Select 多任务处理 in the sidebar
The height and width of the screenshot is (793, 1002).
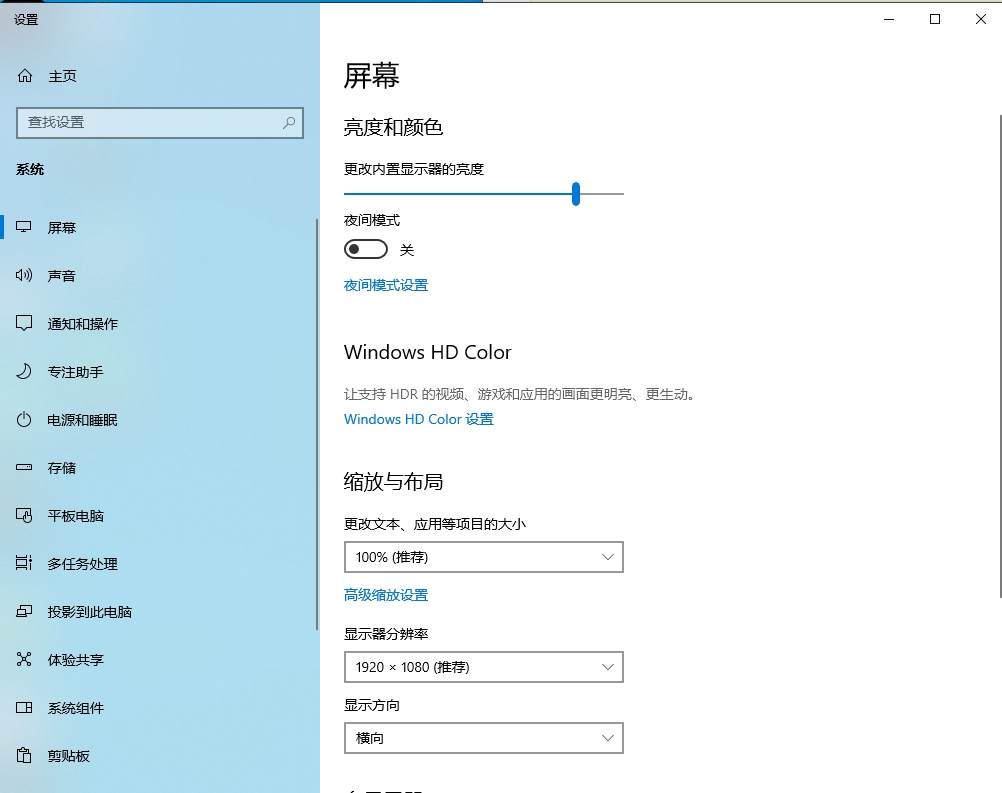[82, 564]
